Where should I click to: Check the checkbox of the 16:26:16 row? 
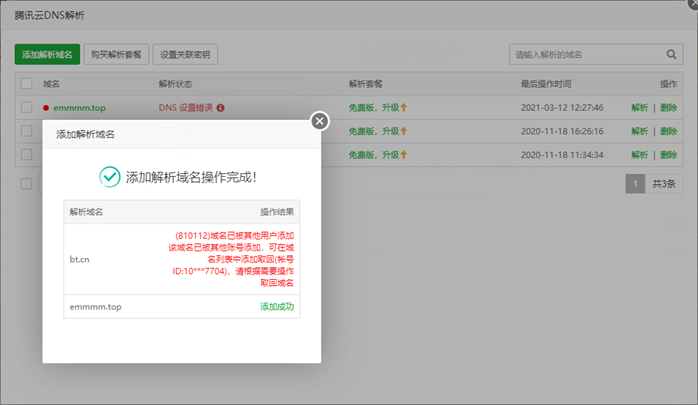27,131
